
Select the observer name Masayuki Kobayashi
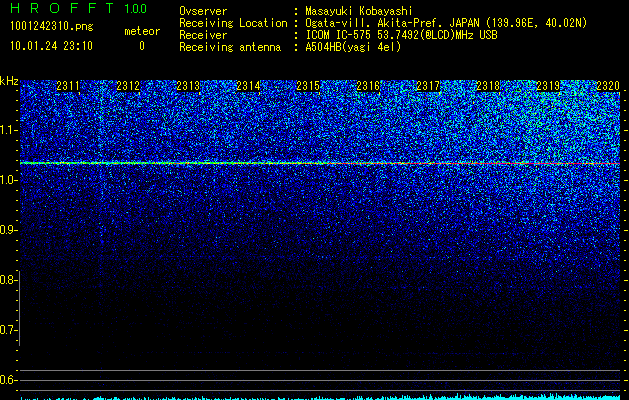click(359, 11)
